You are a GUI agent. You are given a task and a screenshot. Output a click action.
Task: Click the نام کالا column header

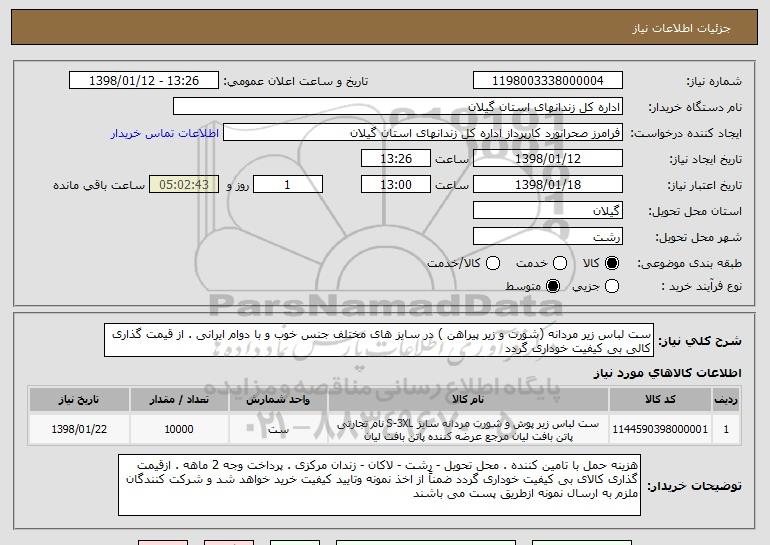(x=468, y=400)
